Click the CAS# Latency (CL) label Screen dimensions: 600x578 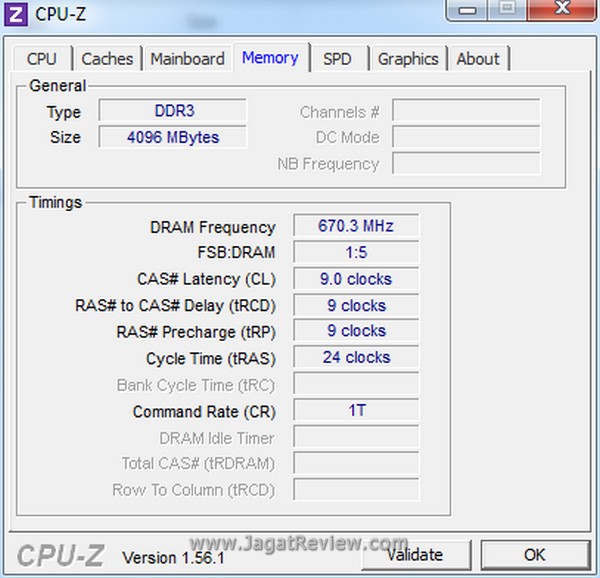(x=207, y=279)
